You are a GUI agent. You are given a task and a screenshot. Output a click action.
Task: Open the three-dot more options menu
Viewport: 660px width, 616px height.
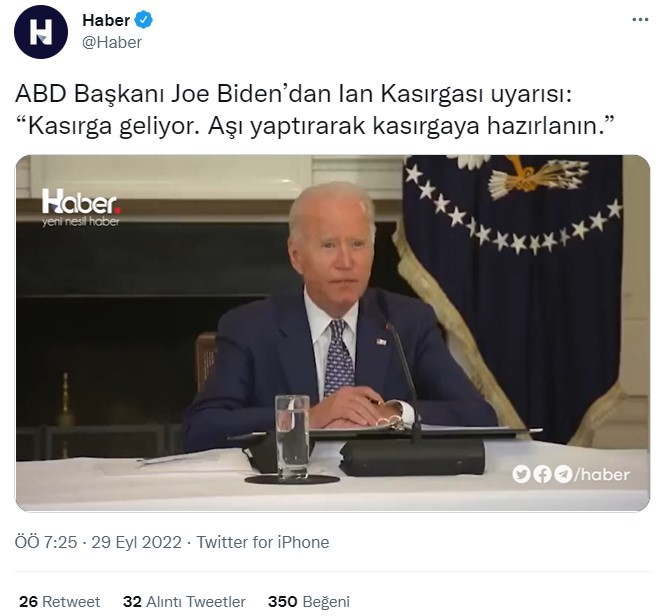point(640,19)
